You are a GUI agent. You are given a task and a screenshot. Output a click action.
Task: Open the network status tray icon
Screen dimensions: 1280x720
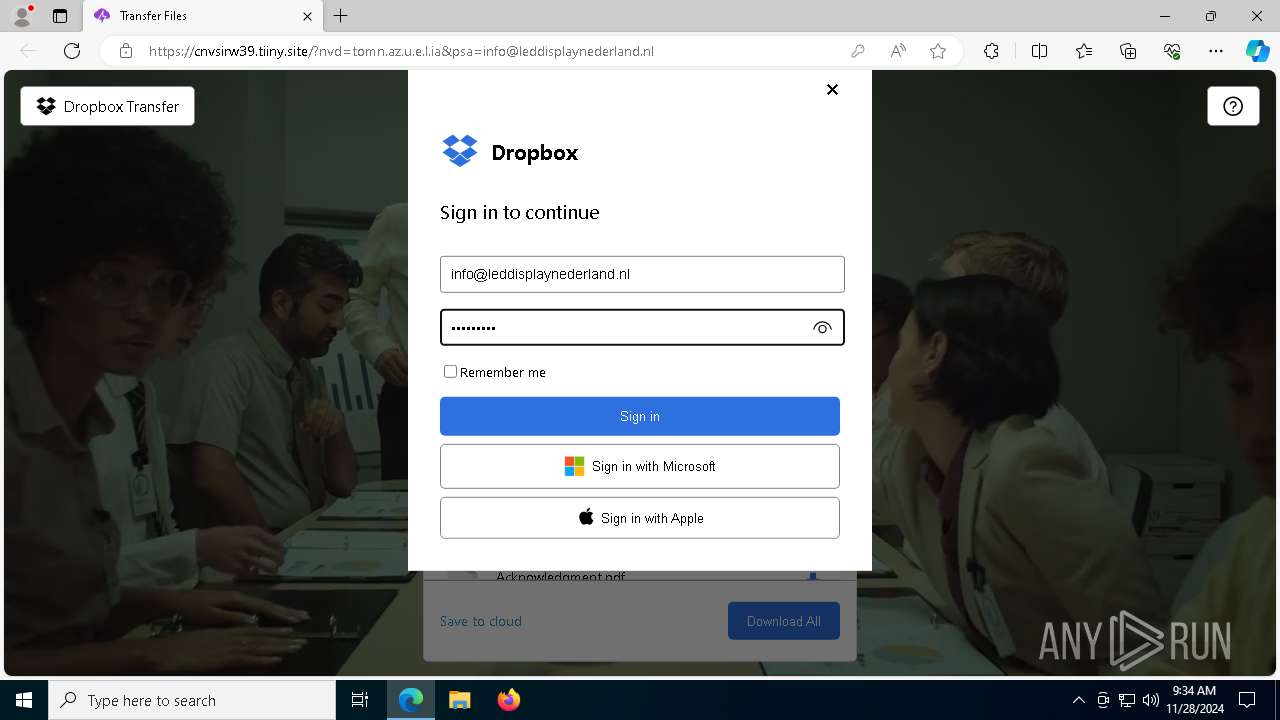pos(1127,700)
